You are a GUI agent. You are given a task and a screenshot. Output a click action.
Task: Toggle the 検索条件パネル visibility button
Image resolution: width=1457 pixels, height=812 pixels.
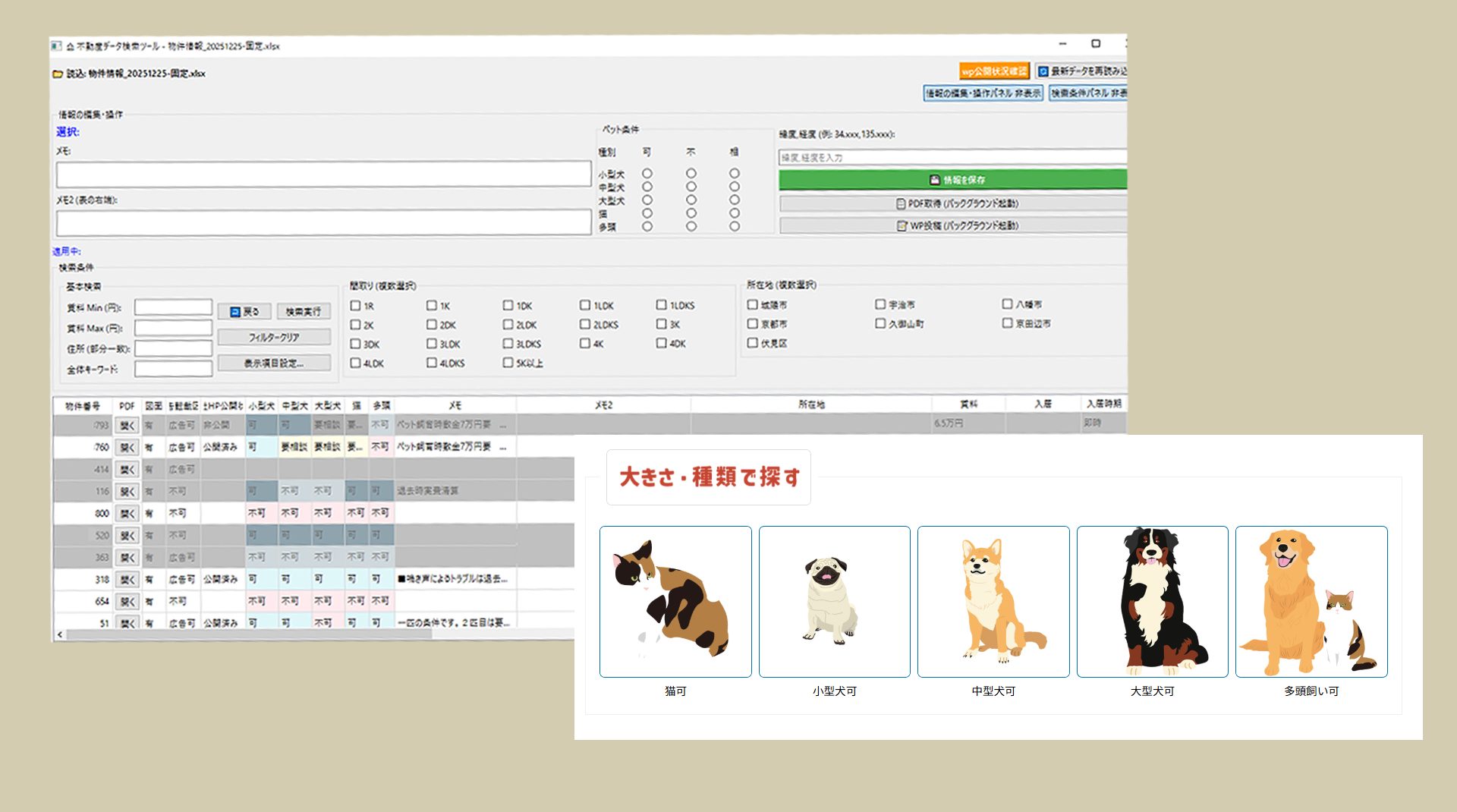[1088, 93]
